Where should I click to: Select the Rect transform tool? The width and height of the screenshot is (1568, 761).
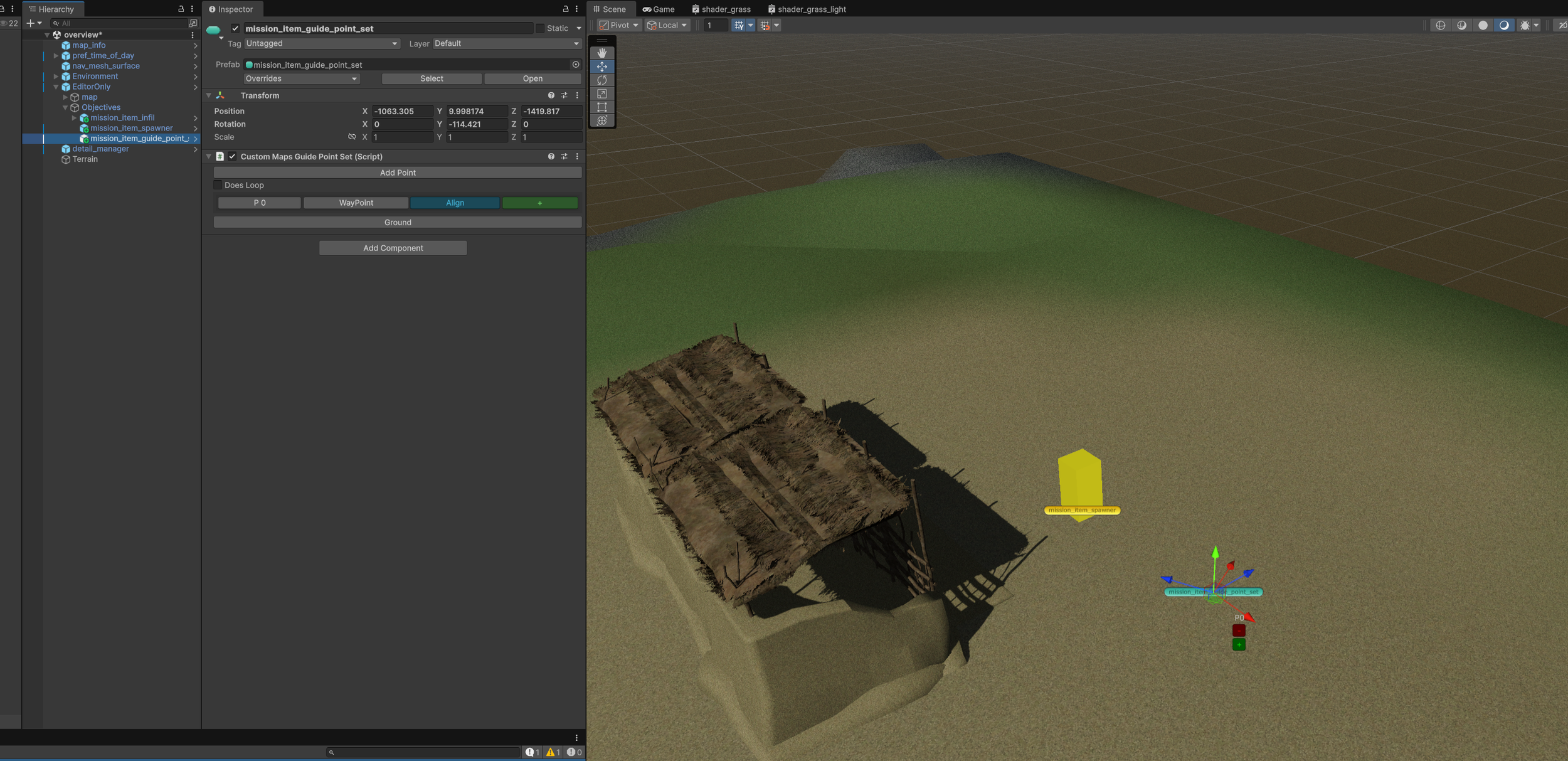pyautogui.click(x=602, y=107)
